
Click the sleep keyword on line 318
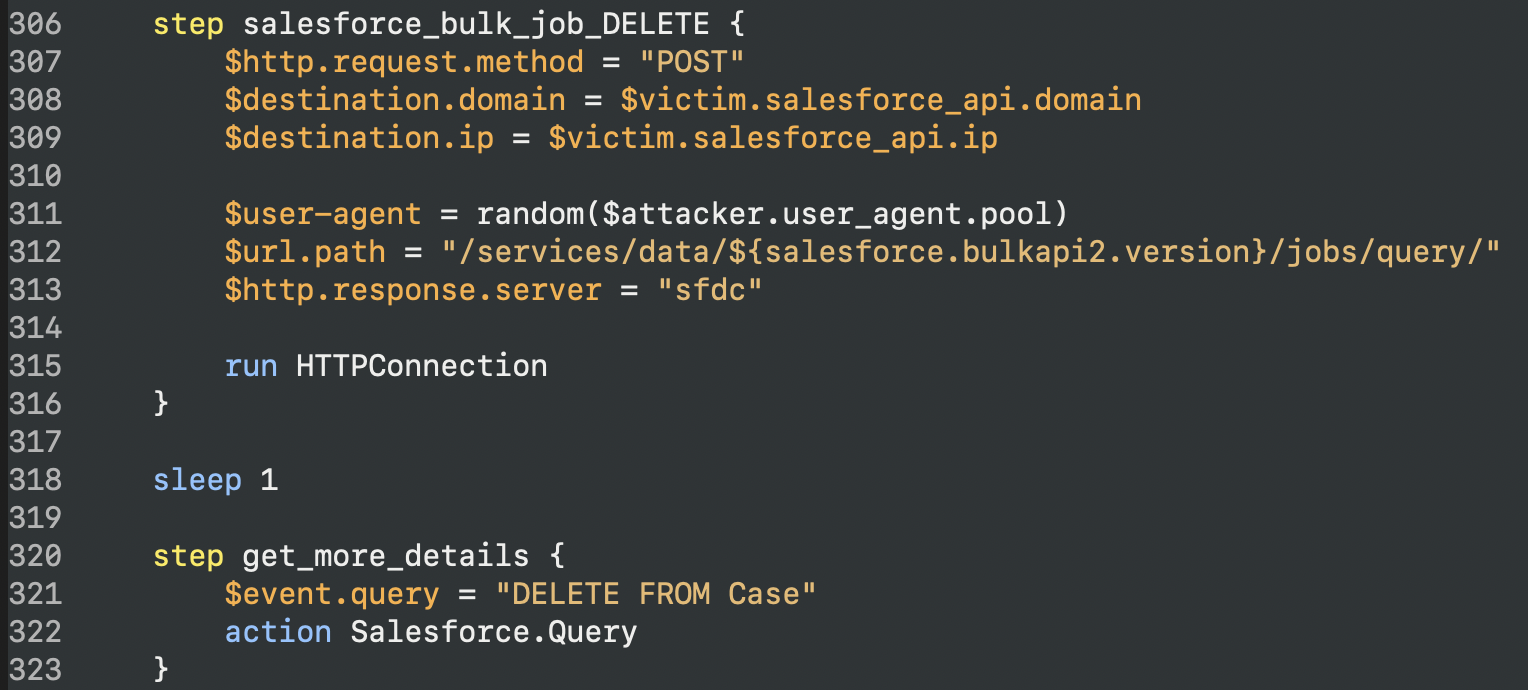point(197,480)
